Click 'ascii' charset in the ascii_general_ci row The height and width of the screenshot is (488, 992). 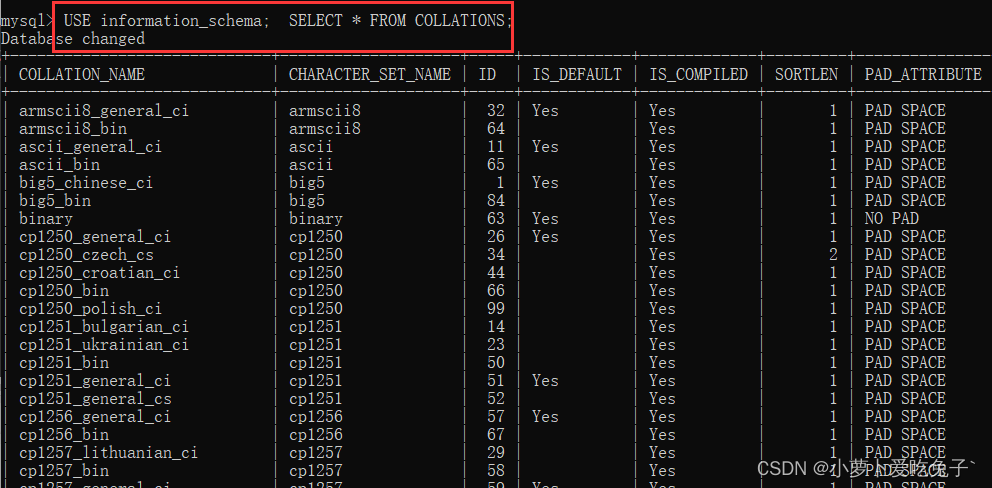pos(311,147)
